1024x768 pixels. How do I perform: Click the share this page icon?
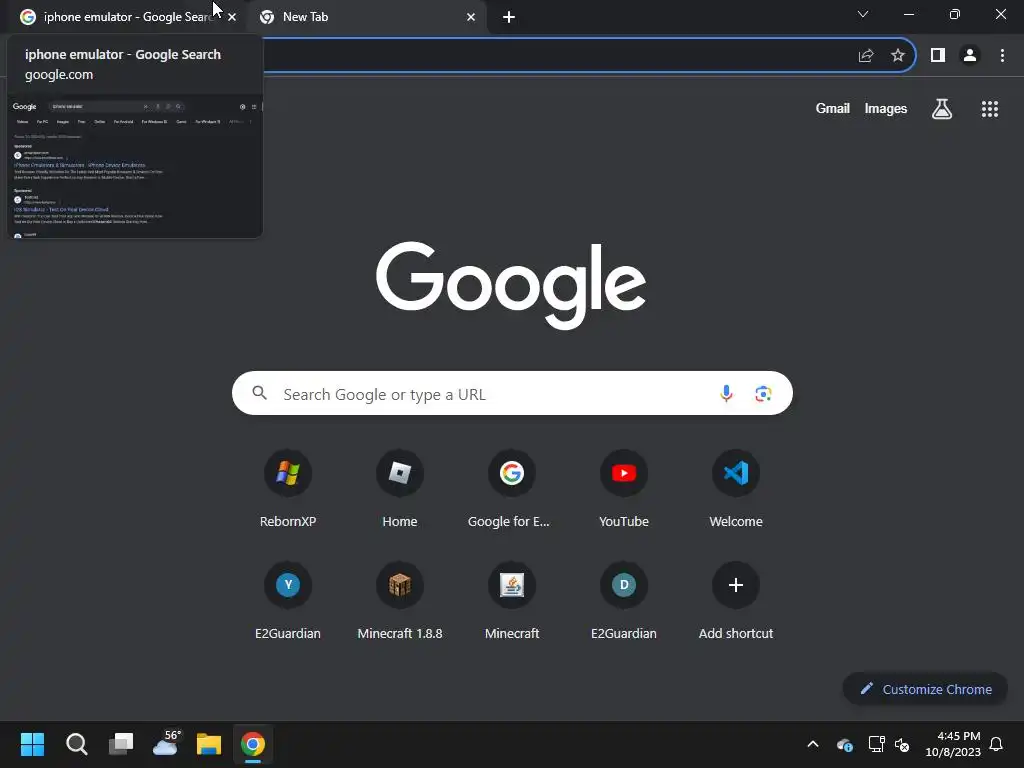(x=866, y=56)
